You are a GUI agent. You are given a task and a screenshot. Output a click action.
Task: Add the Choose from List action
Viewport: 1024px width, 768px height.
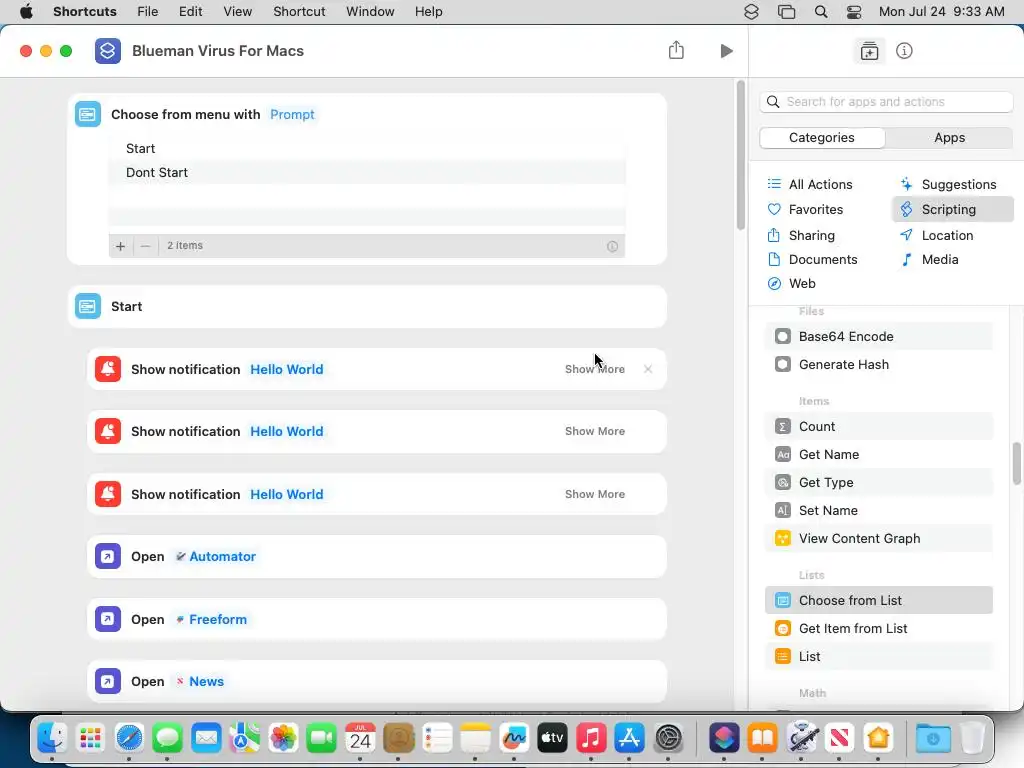click(878, 600)
